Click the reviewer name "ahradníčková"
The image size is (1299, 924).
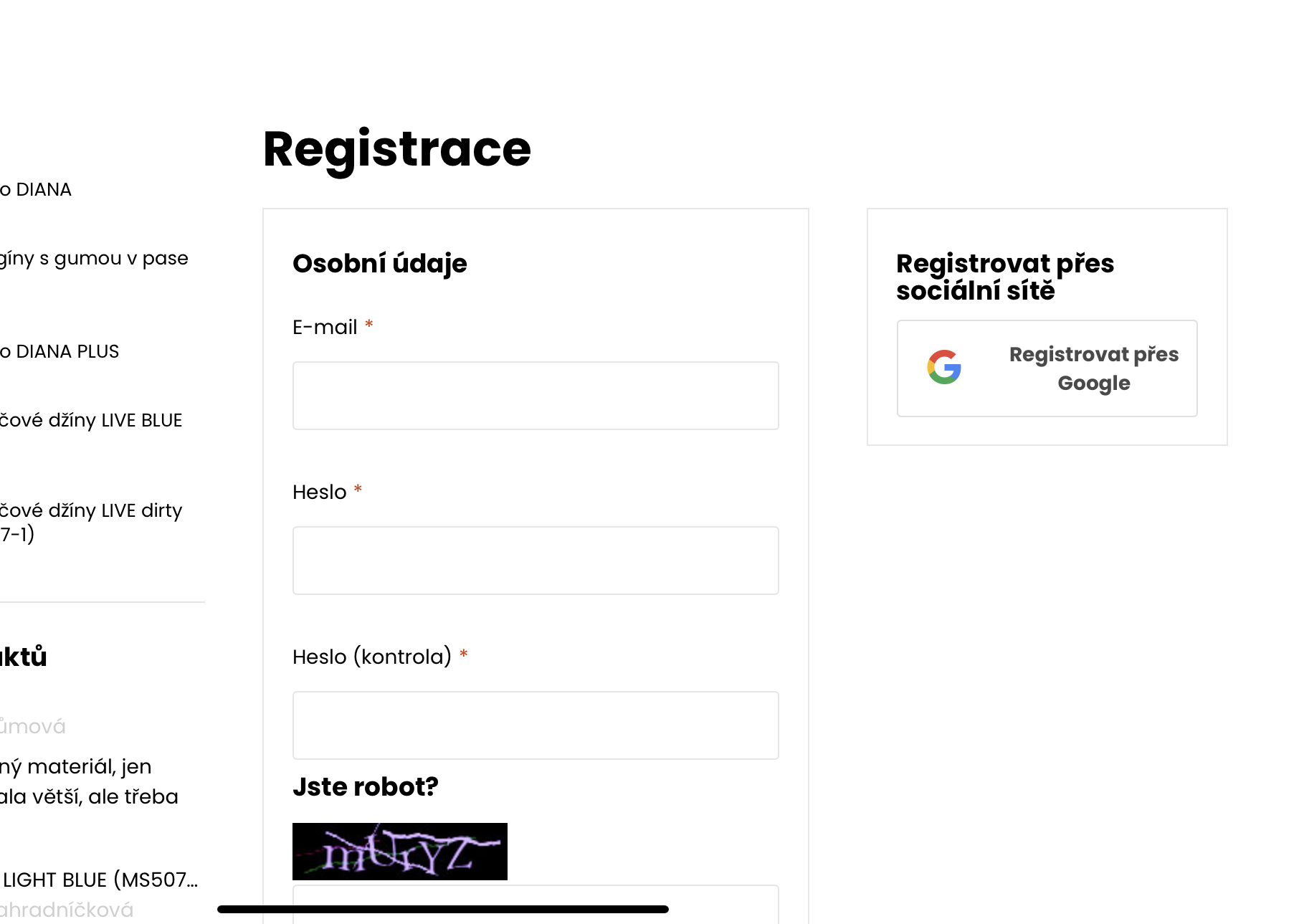pos(67,909)
